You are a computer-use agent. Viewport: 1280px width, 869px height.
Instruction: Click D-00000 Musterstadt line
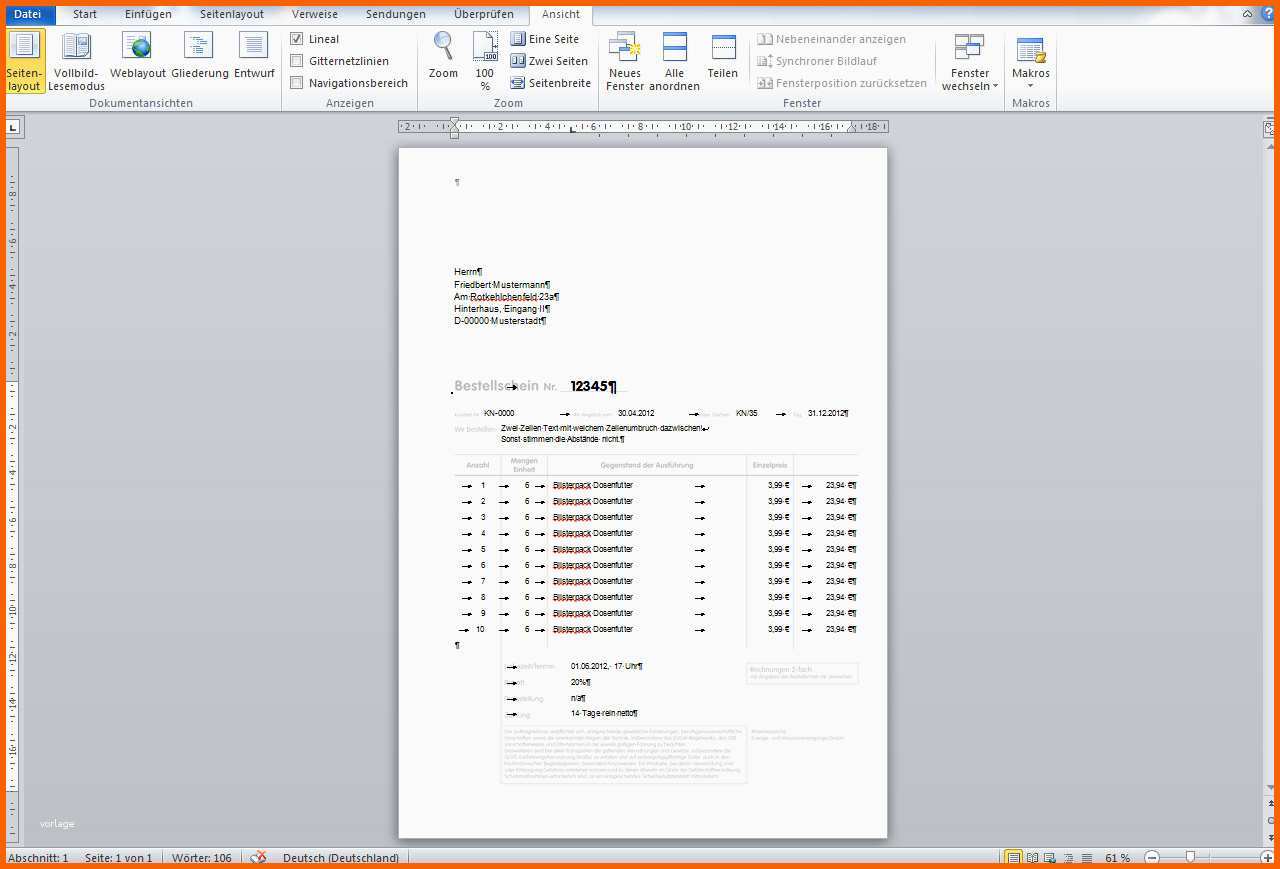pos(500,321)
